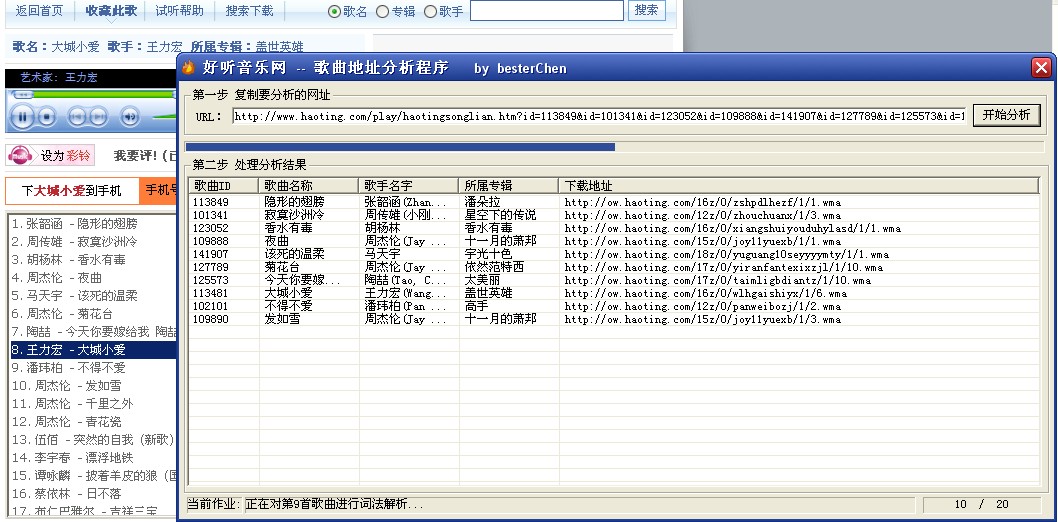Stop playback in the media player
Image resolution: width=1058 pixels, height=522 pixels.
pyautogui.click(x=47, y=117)
